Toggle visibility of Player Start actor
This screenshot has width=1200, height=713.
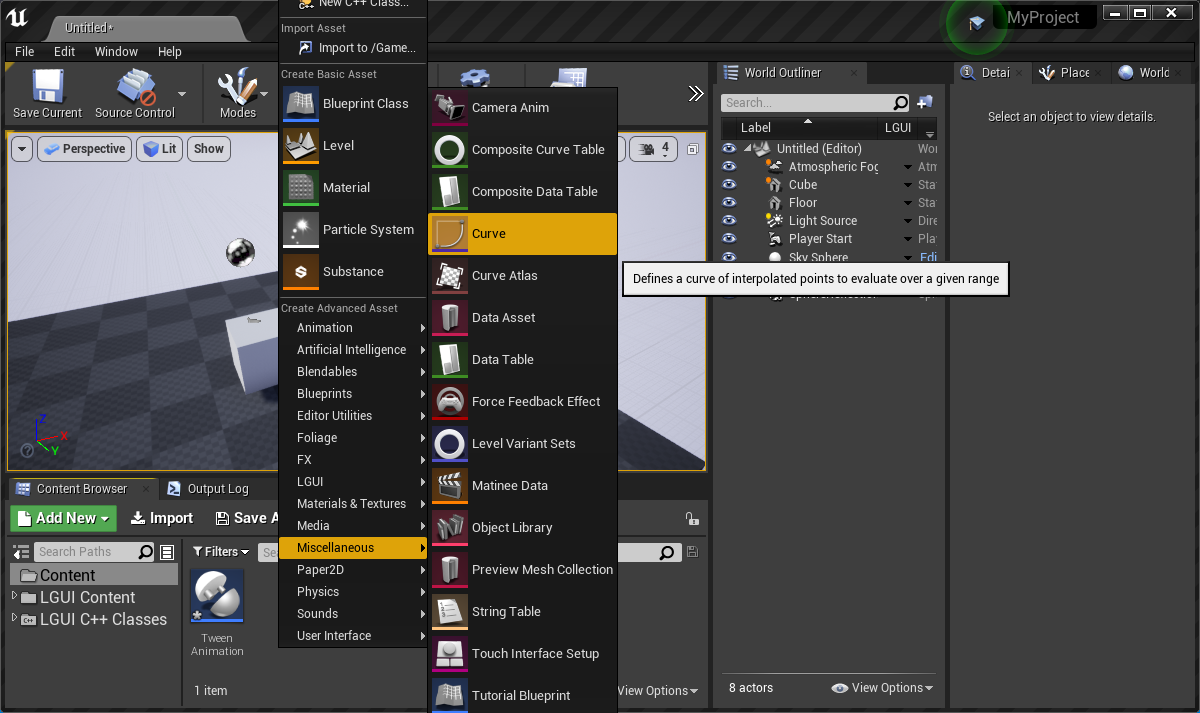(729, 239)
